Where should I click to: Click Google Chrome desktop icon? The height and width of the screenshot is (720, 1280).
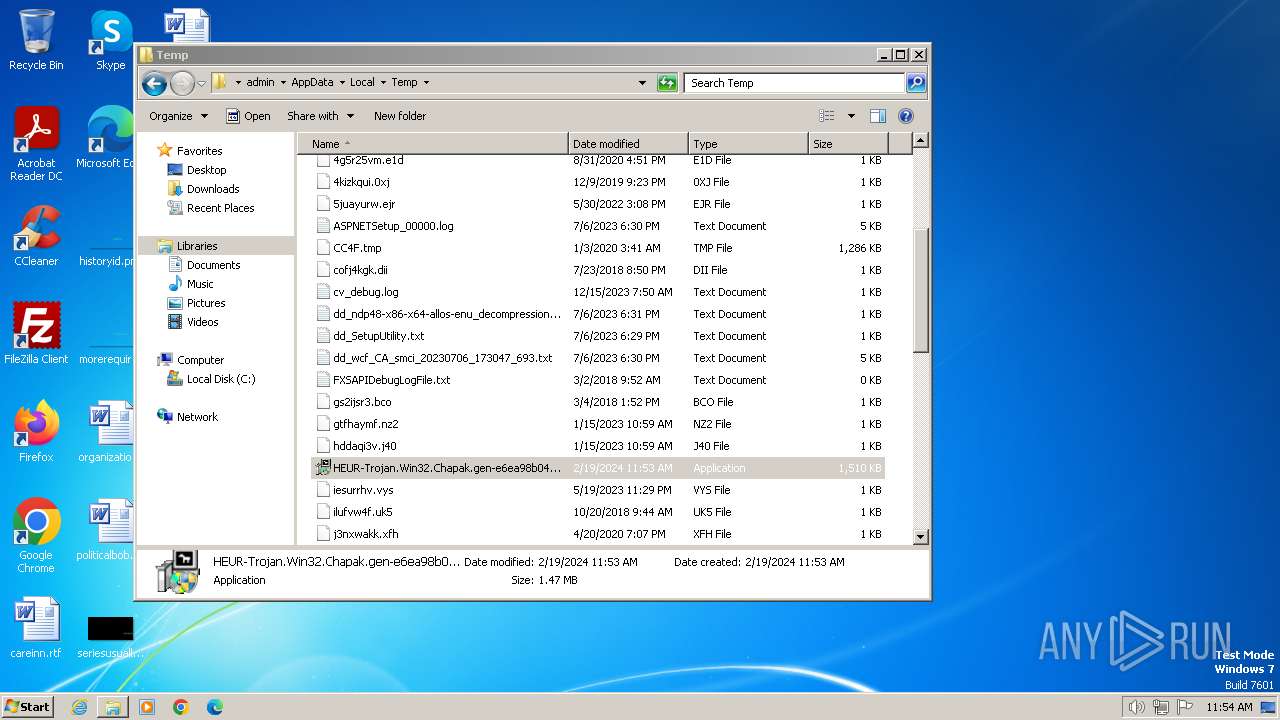(36, 536)
